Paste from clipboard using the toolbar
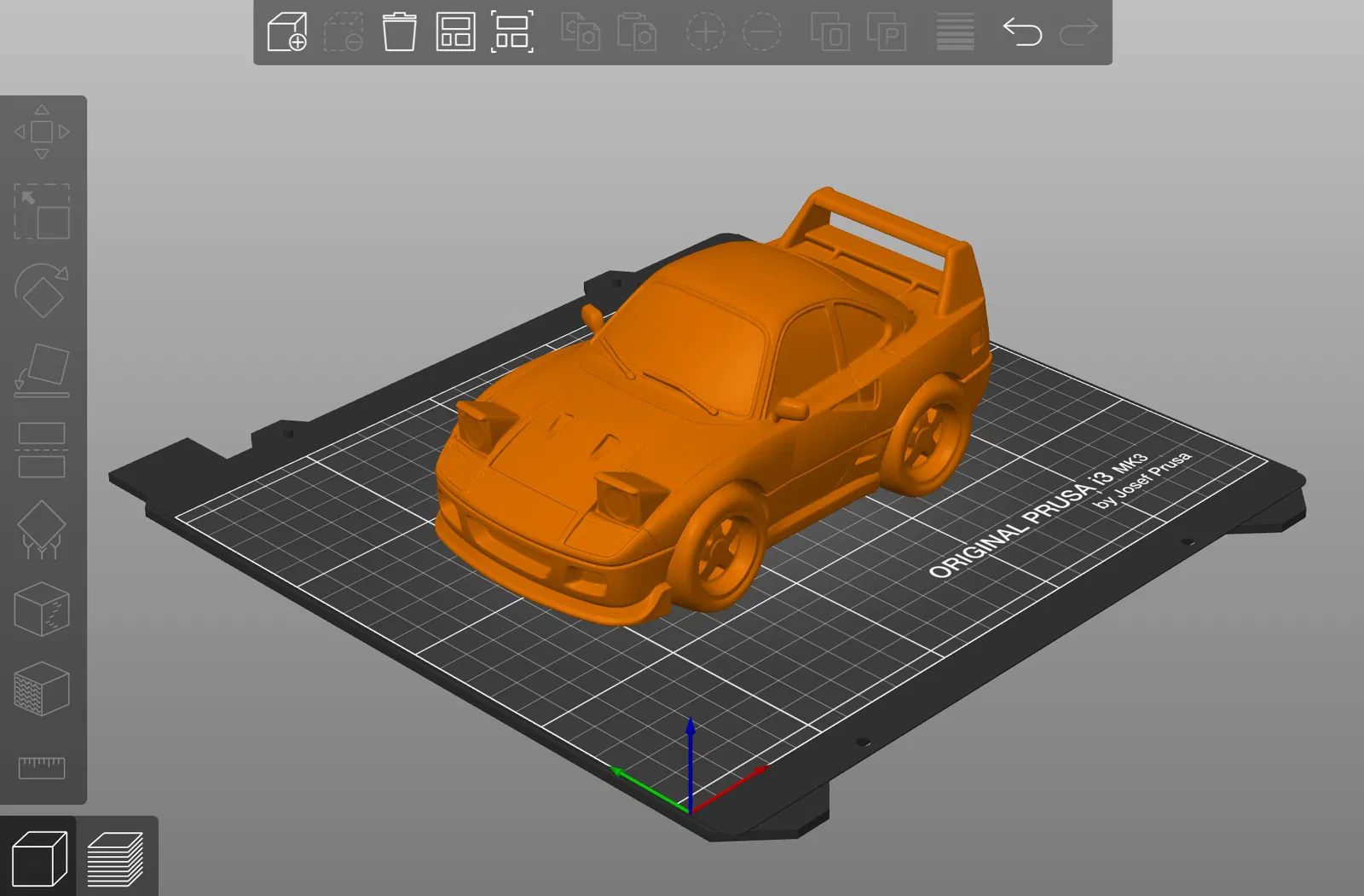This screenshot has width=1364, height=896. pos(637,32)
